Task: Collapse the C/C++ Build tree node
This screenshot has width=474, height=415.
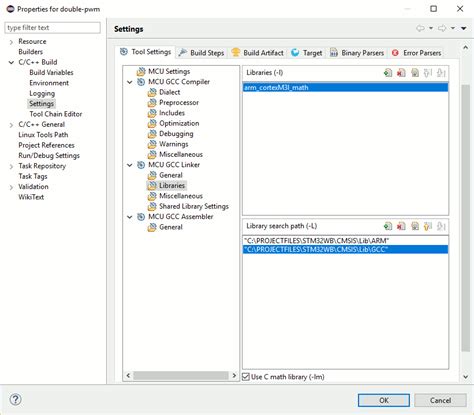Action: coord(11,62)
